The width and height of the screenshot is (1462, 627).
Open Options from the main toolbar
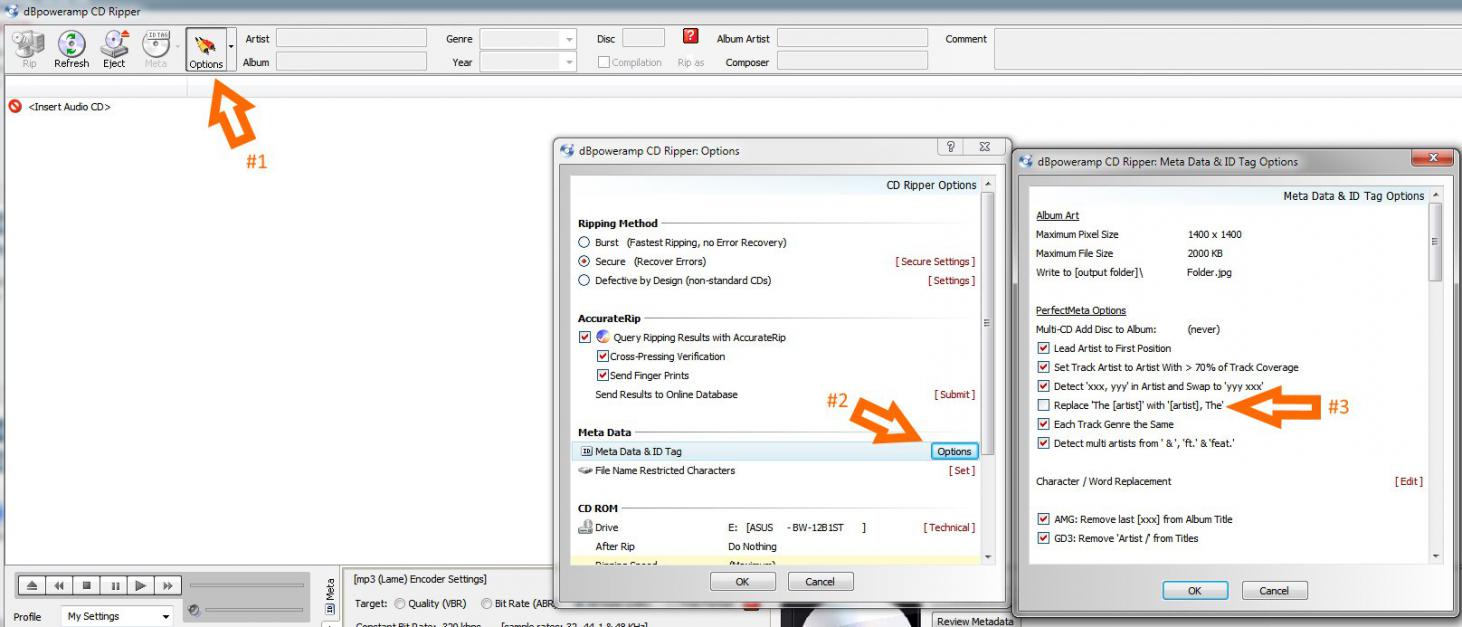[206, 49]
